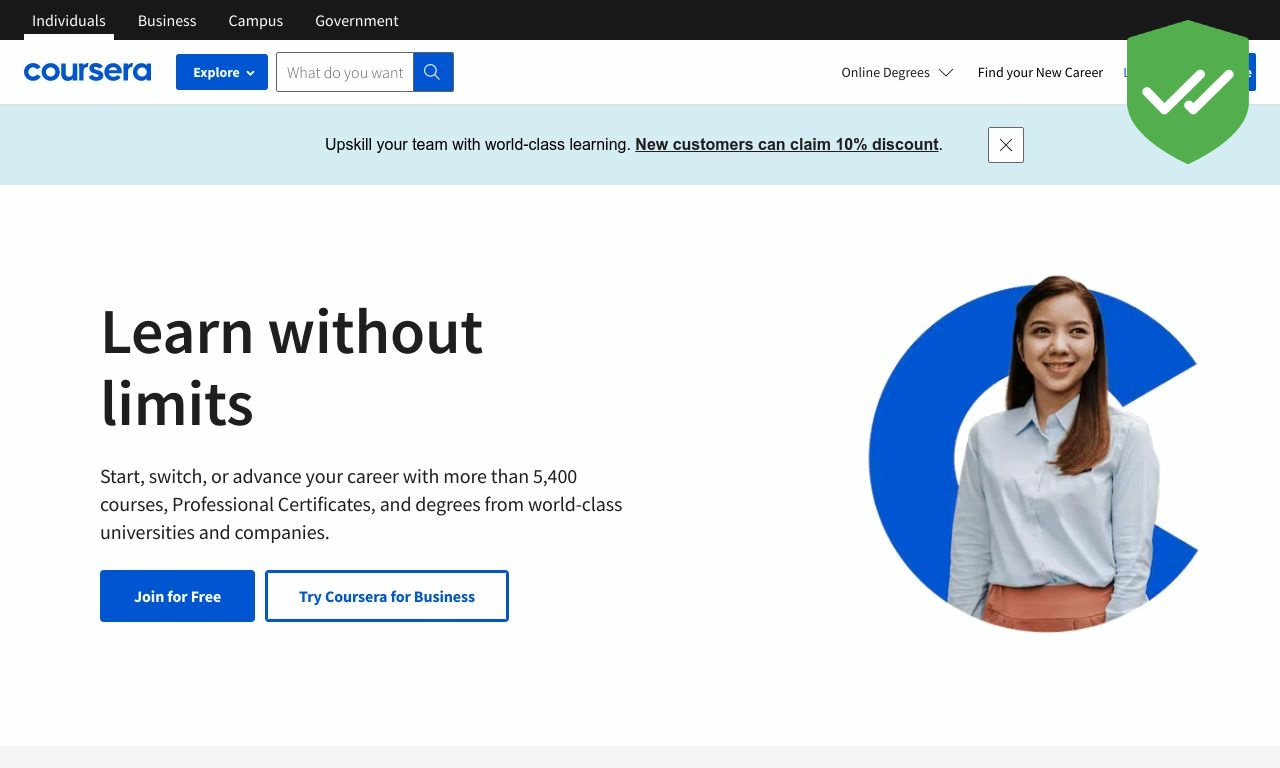Open the 10% discount claim link

pyautogui.click(x=787, y=144)
